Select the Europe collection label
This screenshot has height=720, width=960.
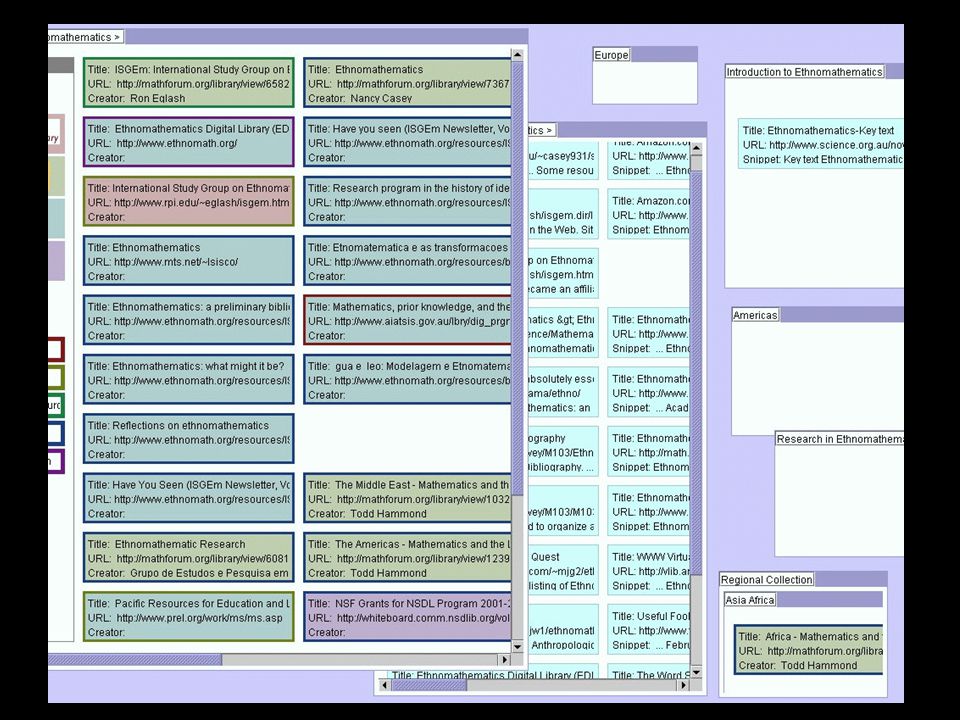612,55
